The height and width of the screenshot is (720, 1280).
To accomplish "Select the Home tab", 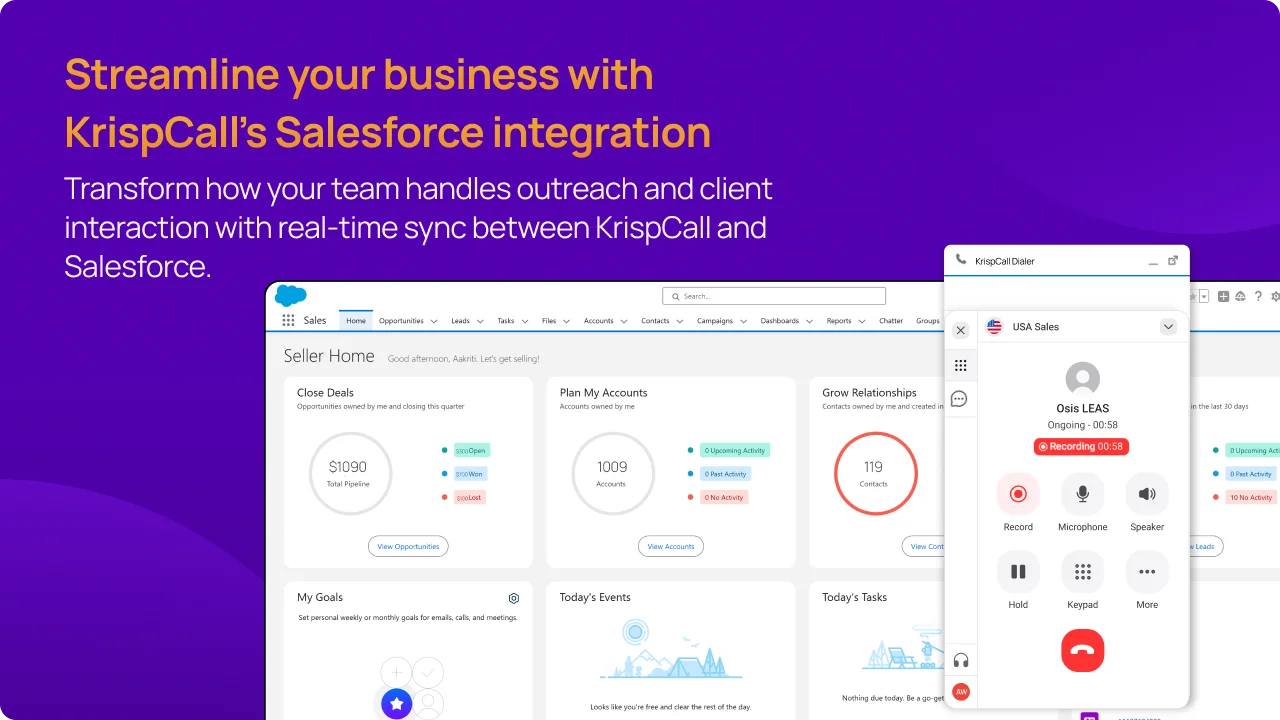I will click(x=356, y=321).
